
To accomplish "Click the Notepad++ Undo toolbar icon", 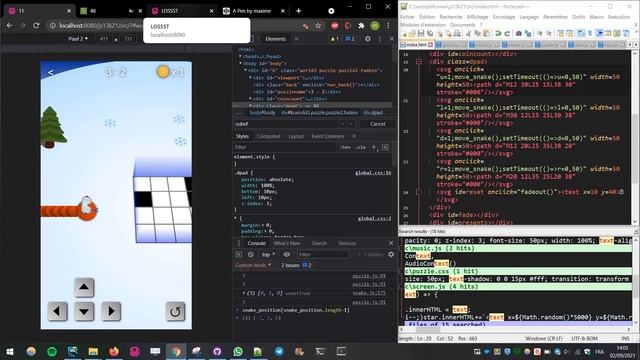I will click(x=498, y=33).
